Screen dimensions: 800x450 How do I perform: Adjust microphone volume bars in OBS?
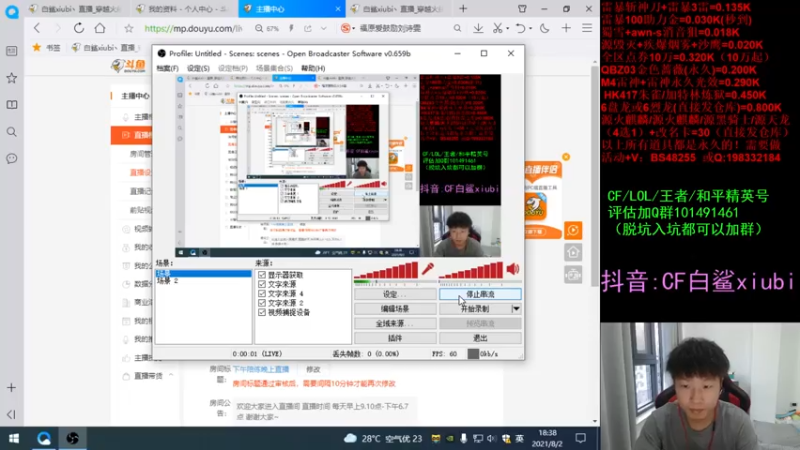point(386,270)
